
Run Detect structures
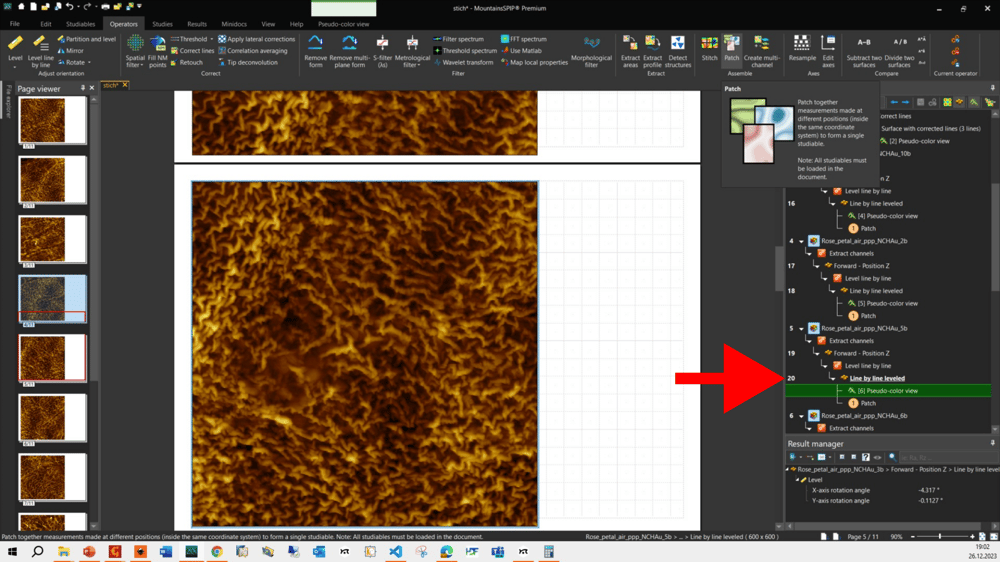(x=677, y=51)
